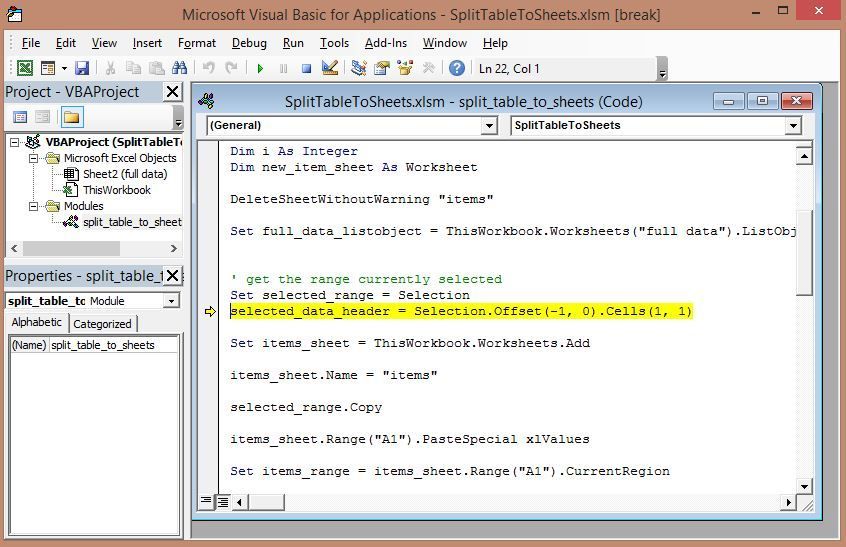Save the workbook with the floppy icon
Viewport: 846px width, 547px height.
coord(82,69)
